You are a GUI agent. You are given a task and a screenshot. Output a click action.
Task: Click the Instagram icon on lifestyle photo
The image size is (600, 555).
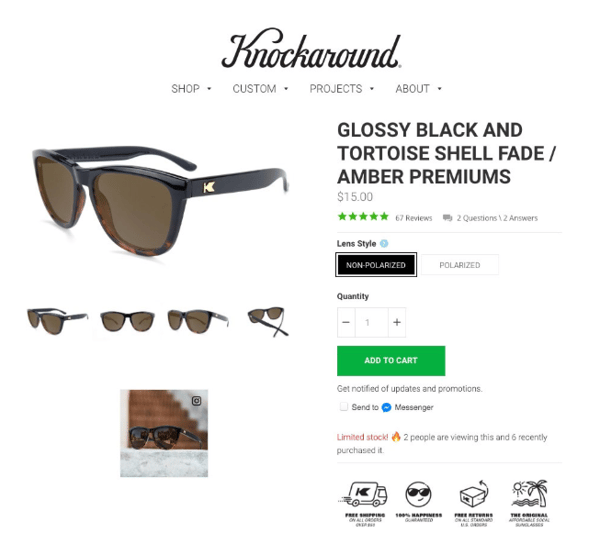196,401
